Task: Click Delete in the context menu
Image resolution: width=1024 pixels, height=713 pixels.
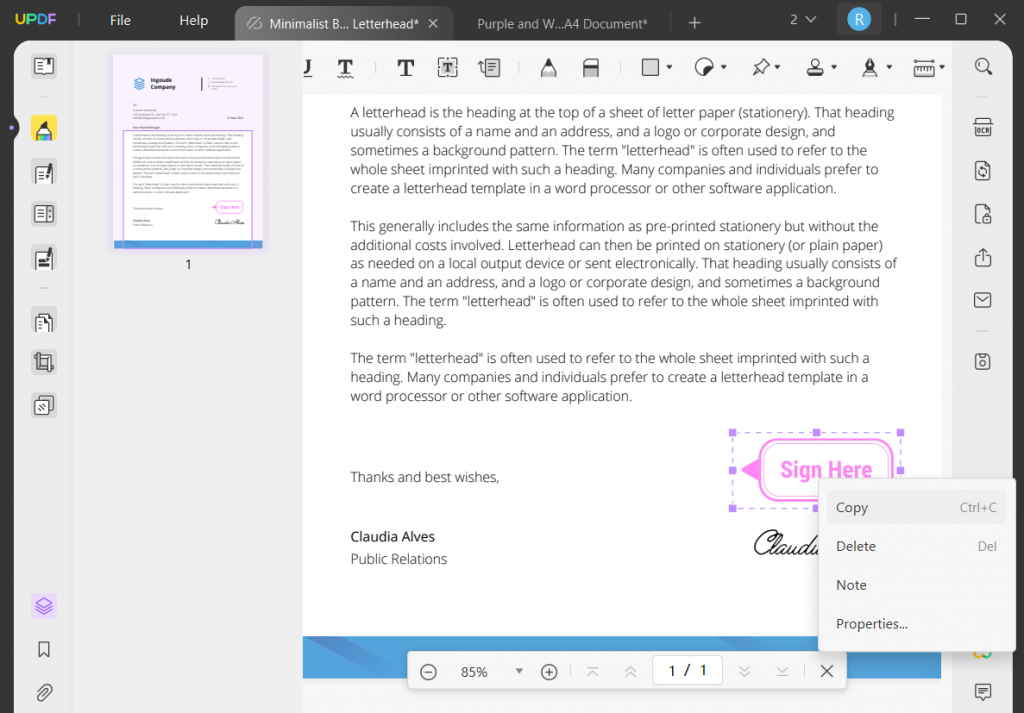Action: pos(855,546)
